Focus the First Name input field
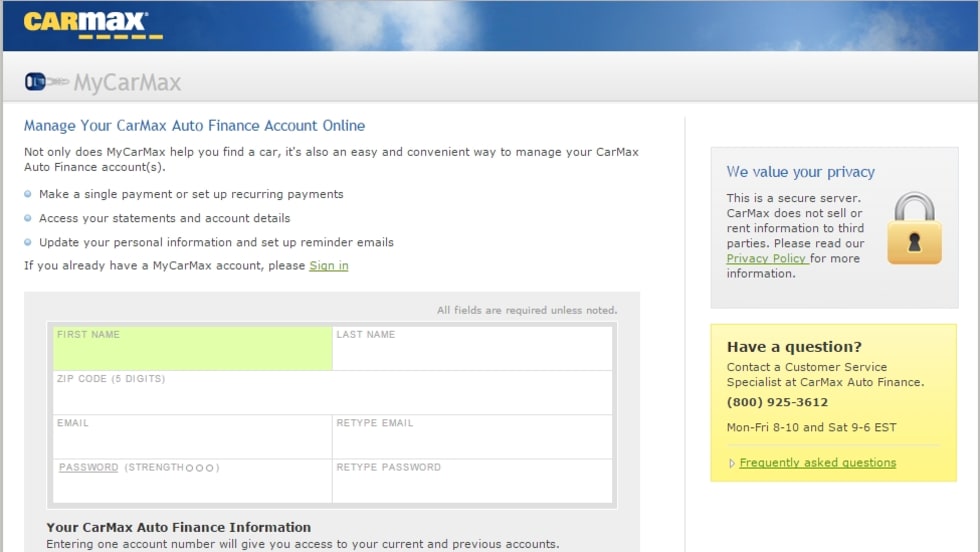980x552 pixels. pos(192,353)
